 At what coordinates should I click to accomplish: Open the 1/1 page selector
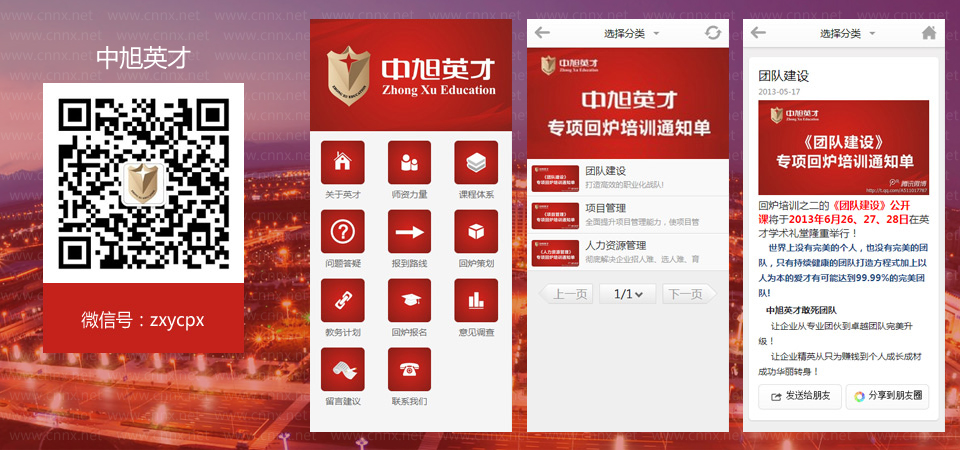tap(628, 294)
